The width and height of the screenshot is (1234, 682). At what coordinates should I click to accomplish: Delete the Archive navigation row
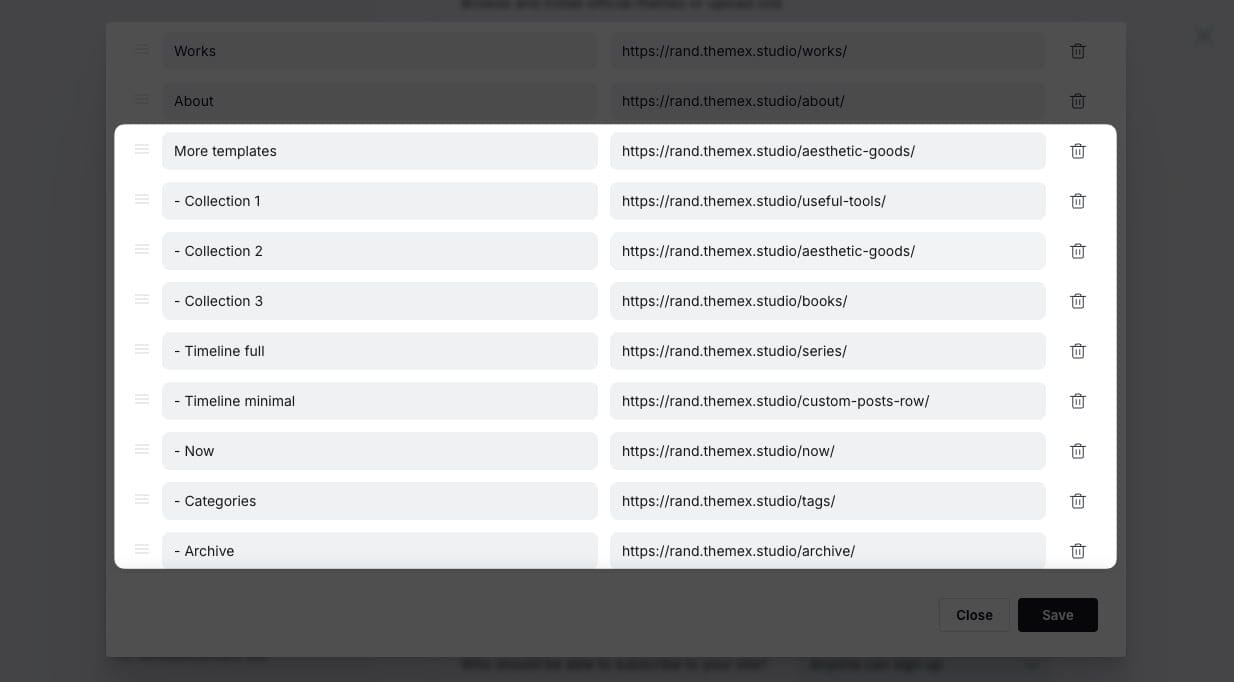[x=1077, y=551]
